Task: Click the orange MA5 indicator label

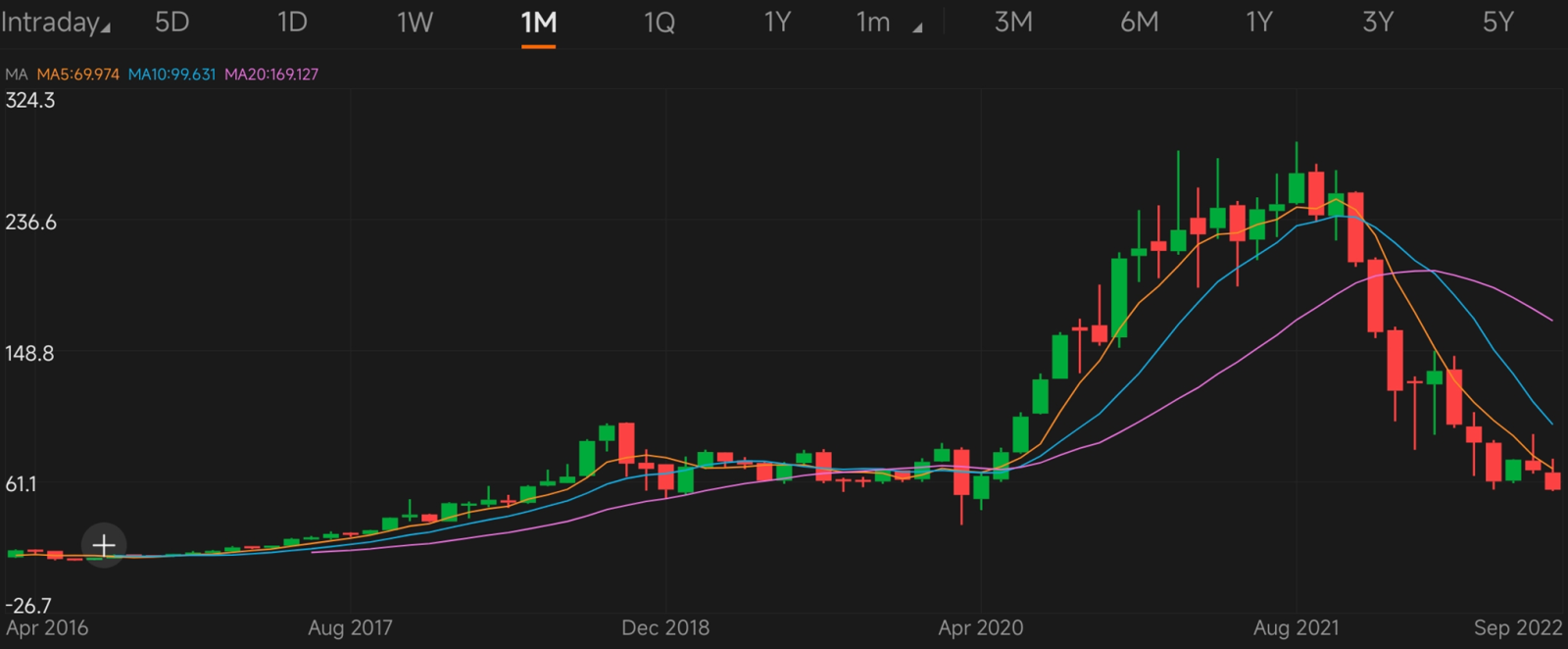Action: [x=78, y=75]
